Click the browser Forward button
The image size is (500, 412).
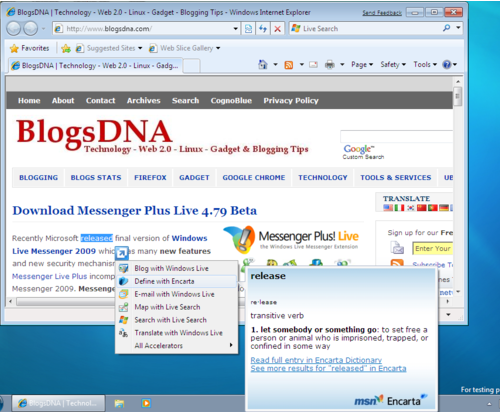coord(31,29)
